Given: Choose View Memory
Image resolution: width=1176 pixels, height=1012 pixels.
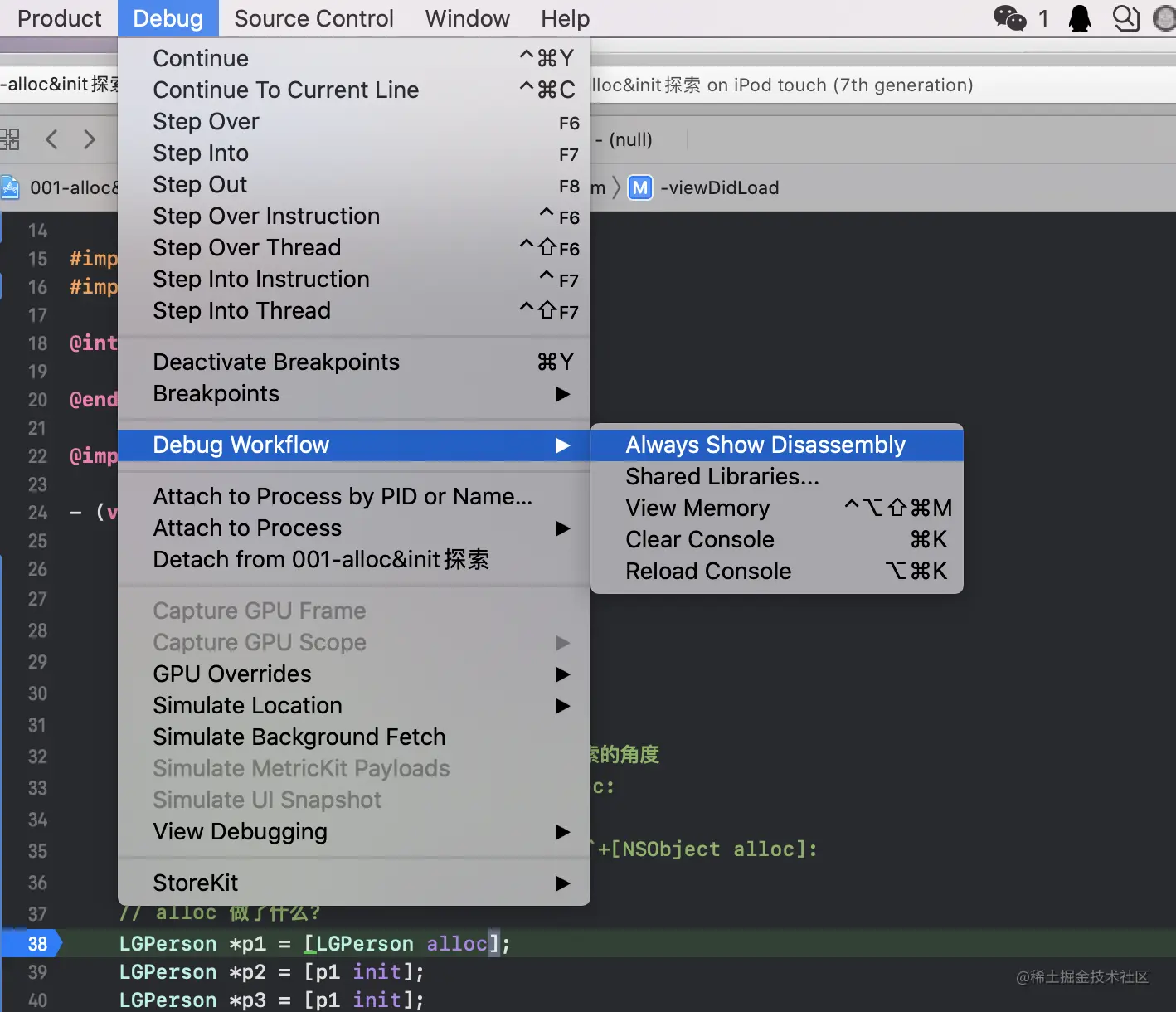Looking at the screenshot, I should [x=777, y=508].
